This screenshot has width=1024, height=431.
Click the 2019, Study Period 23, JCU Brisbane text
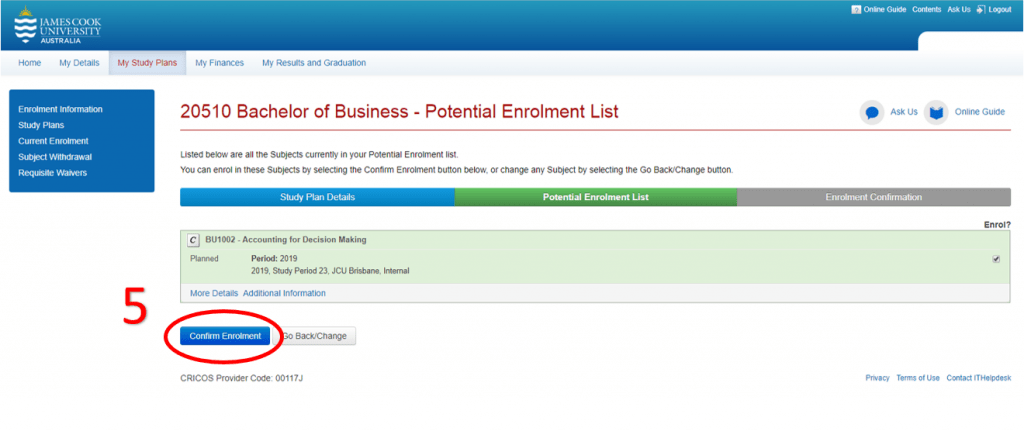point(330,270)
